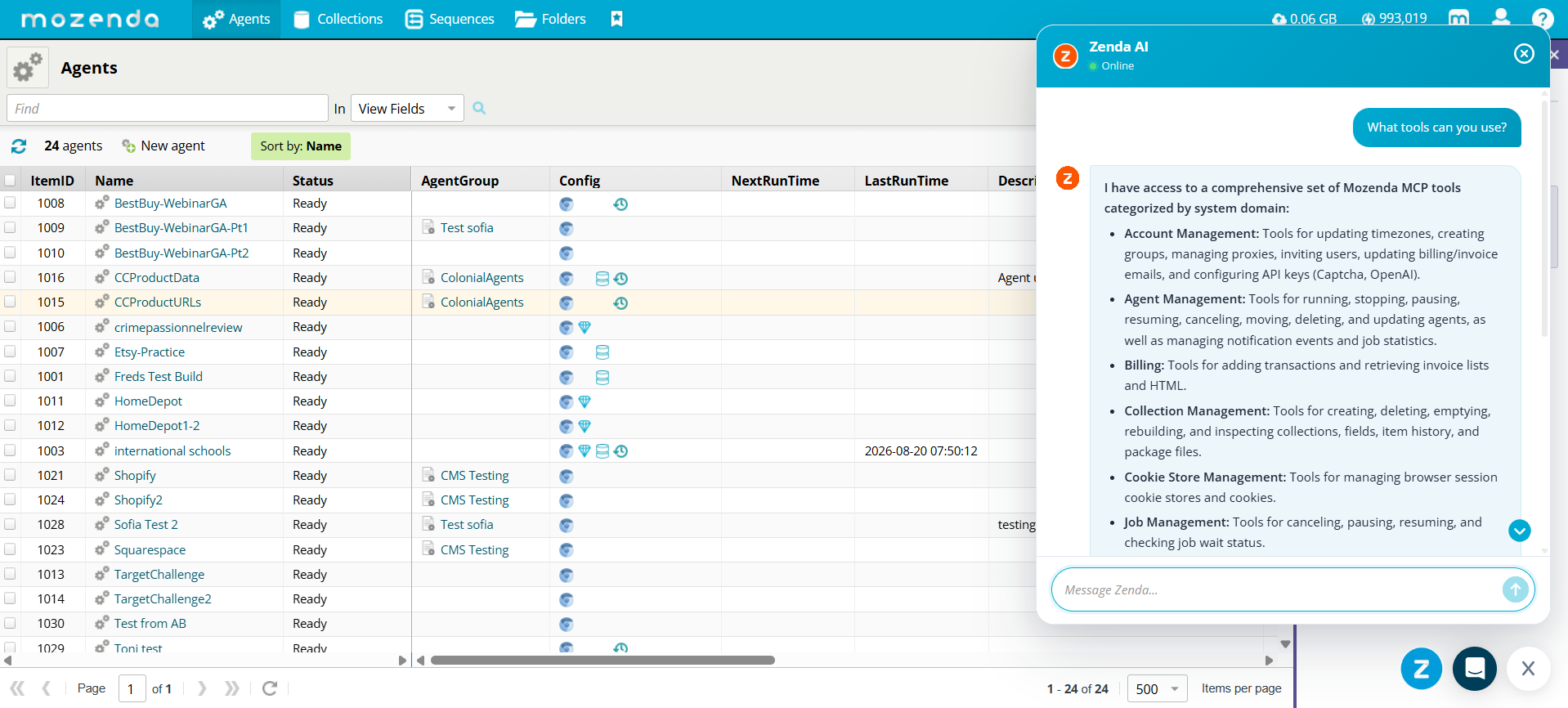The width and height of the screenshot is (1568, 708).
Task: Focus the Find search field
Action: pos(168,108)
